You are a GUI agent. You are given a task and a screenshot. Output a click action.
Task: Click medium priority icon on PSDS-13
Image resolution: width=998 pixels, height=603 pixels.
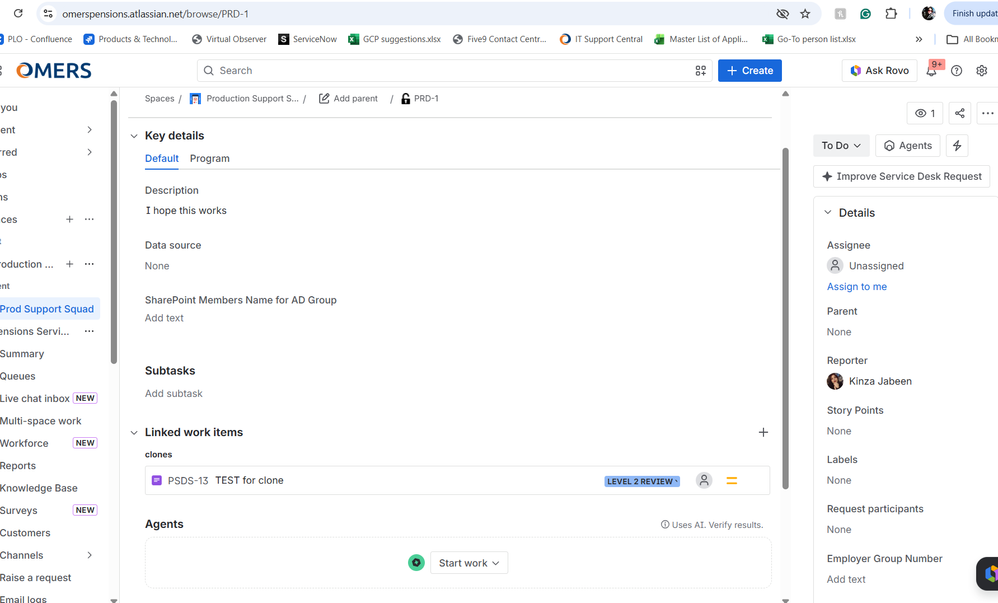[x=732, y=481]
